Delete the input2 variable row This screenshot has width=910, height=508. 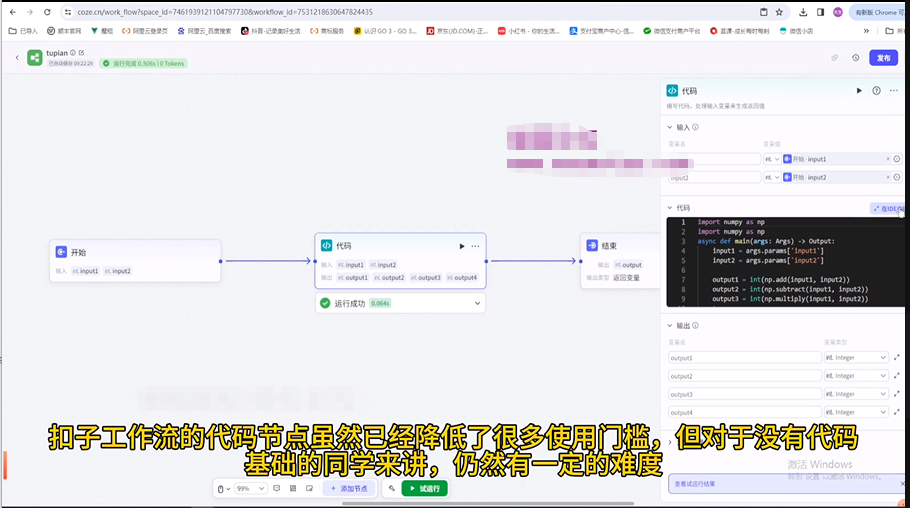pyautogui.click(x=897, y=178)
